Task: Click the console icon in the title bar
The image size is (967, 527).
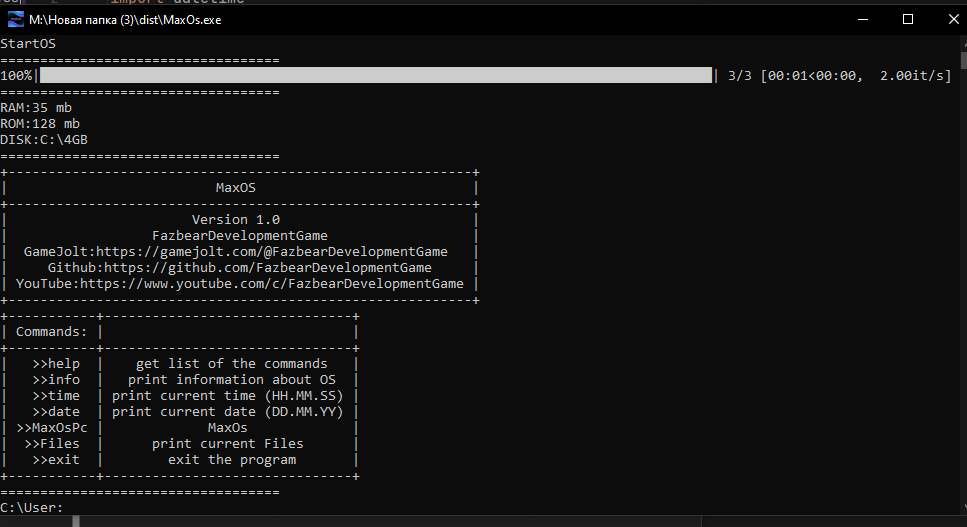Action: [x=16, y=19]
